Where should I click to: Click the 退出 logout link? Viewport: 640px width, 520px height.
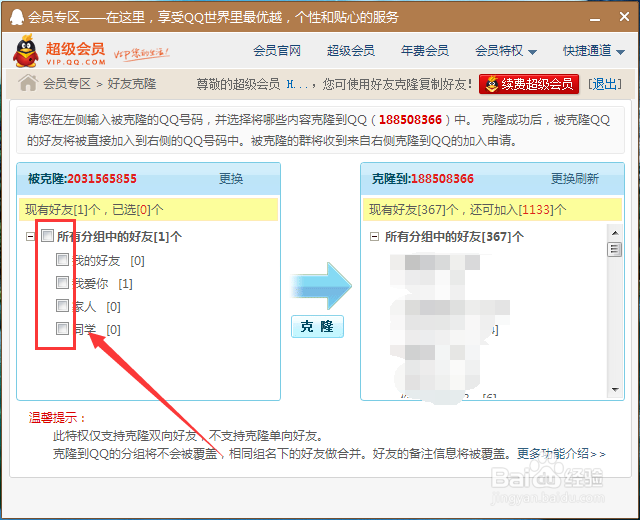click(x=605, y=84)
